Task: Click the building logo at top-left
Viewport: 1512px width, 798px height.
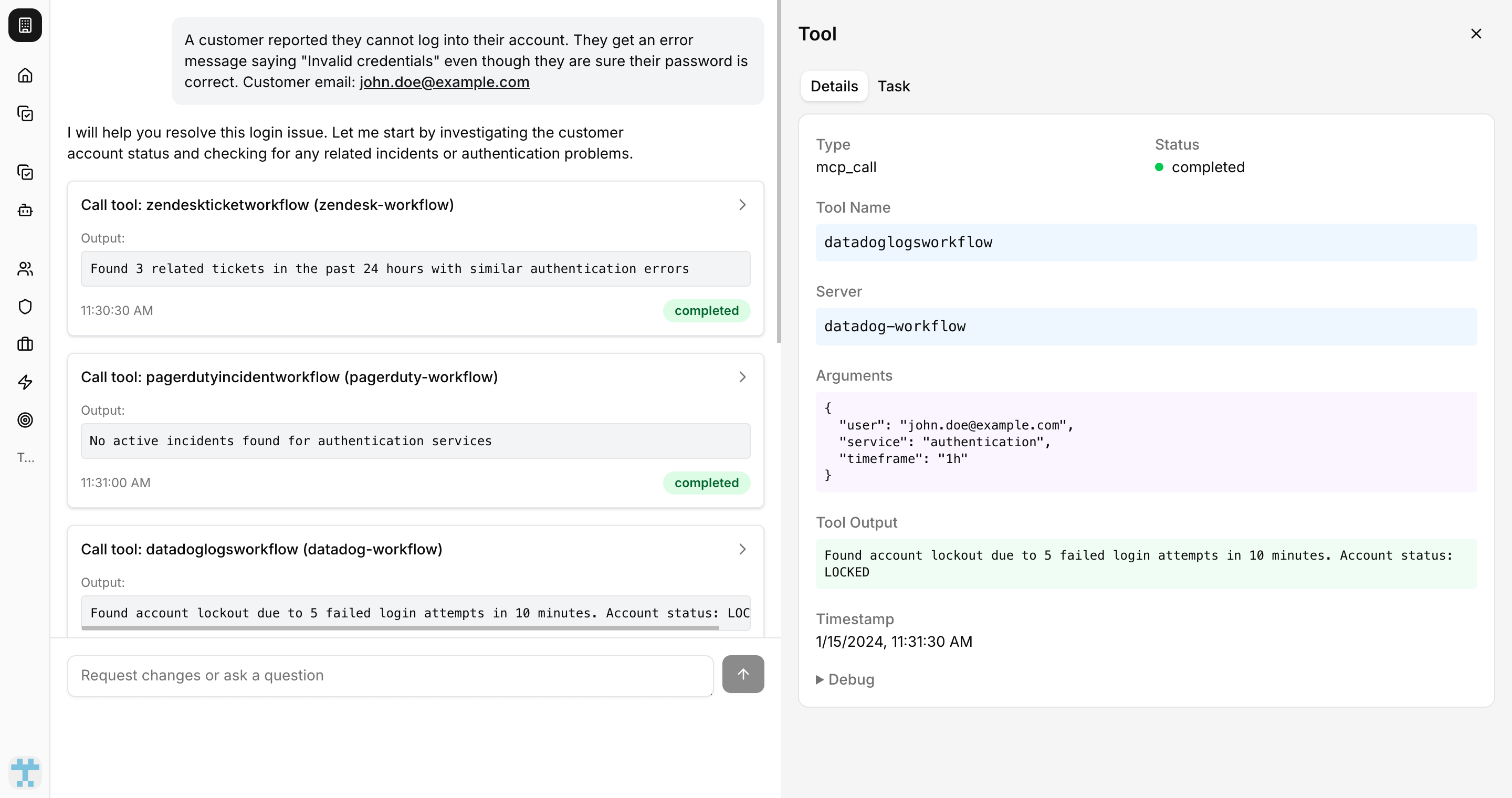Action: (25, 25)
